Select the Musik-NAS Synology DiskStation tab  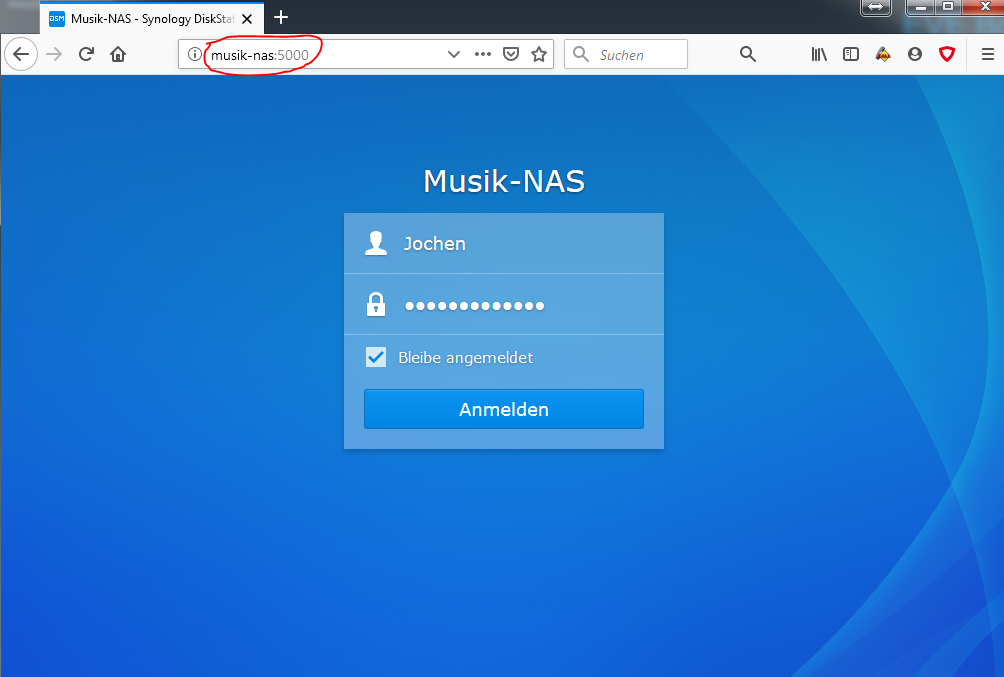152,19
